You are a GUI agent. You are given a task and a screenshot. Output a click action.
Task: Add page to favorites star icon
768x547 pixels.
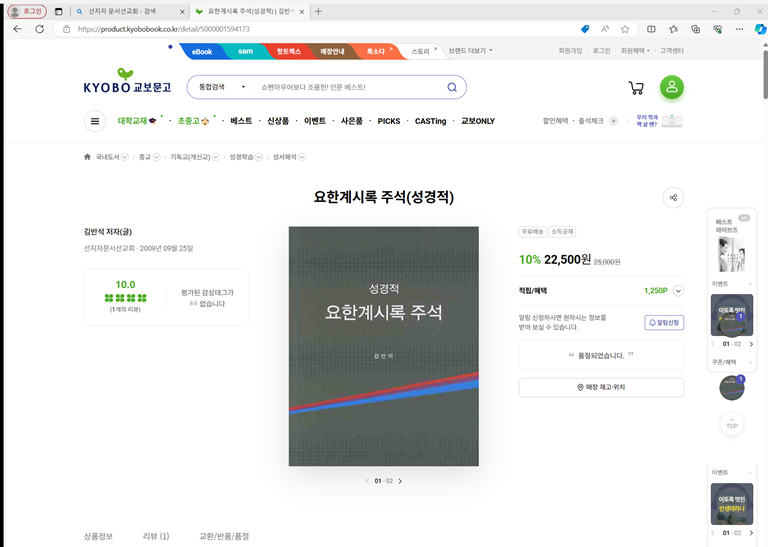tap(625, 29)
